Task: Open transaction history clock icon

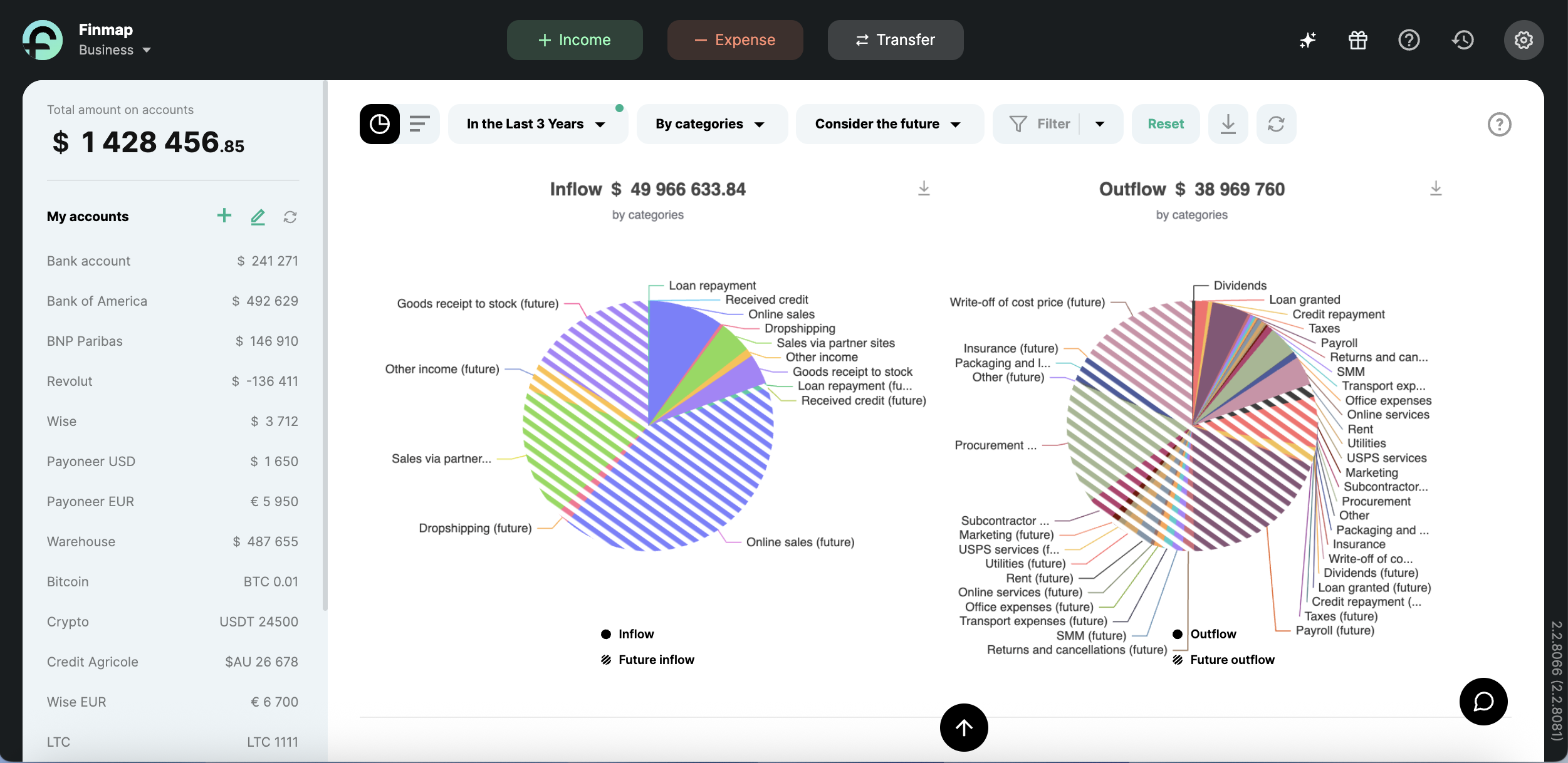Action: pyautogui.click(x=1462, y=40)
